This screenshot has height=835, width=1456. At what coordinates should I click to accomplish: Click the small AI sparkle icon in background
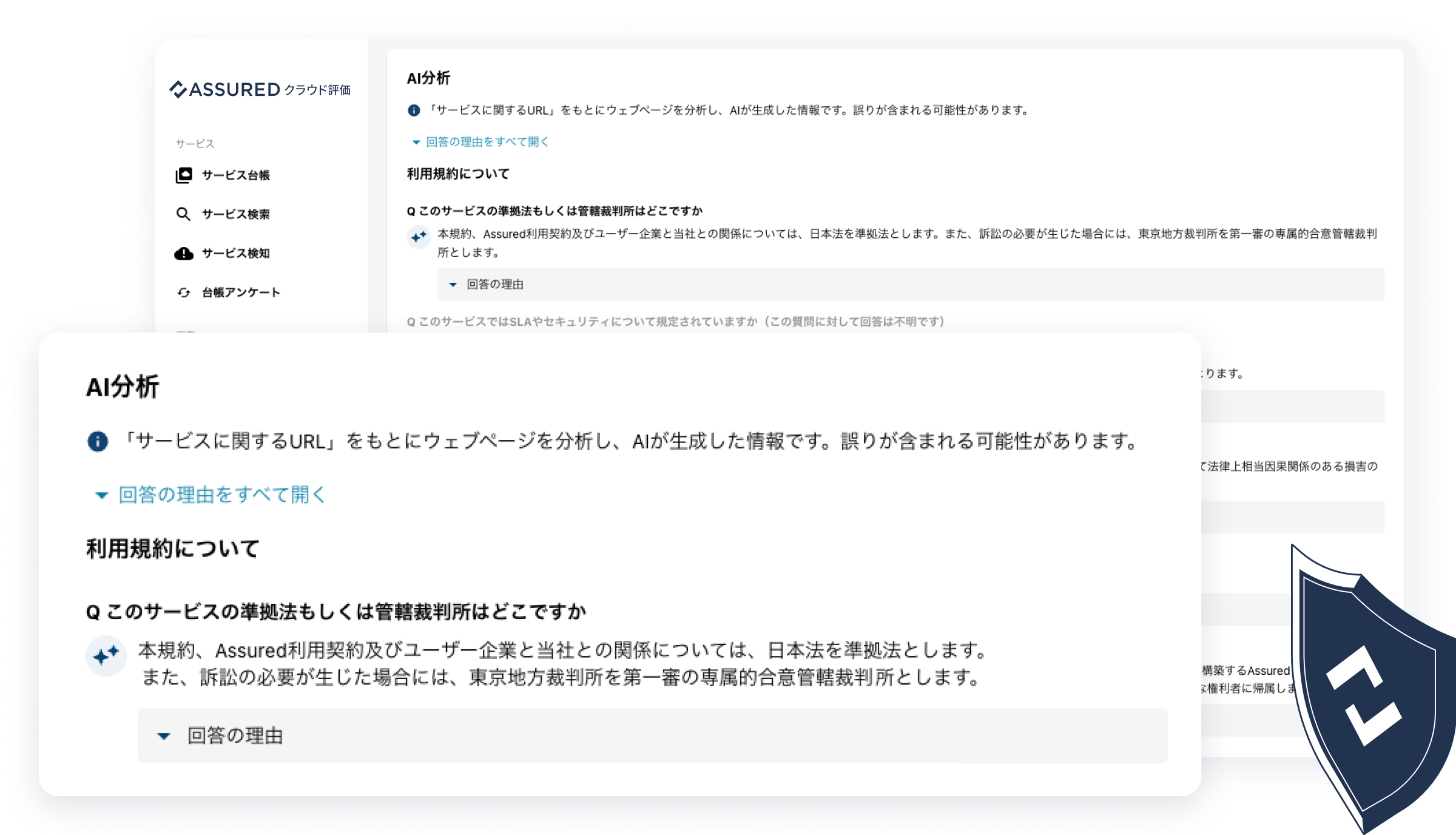pos(419,237)
